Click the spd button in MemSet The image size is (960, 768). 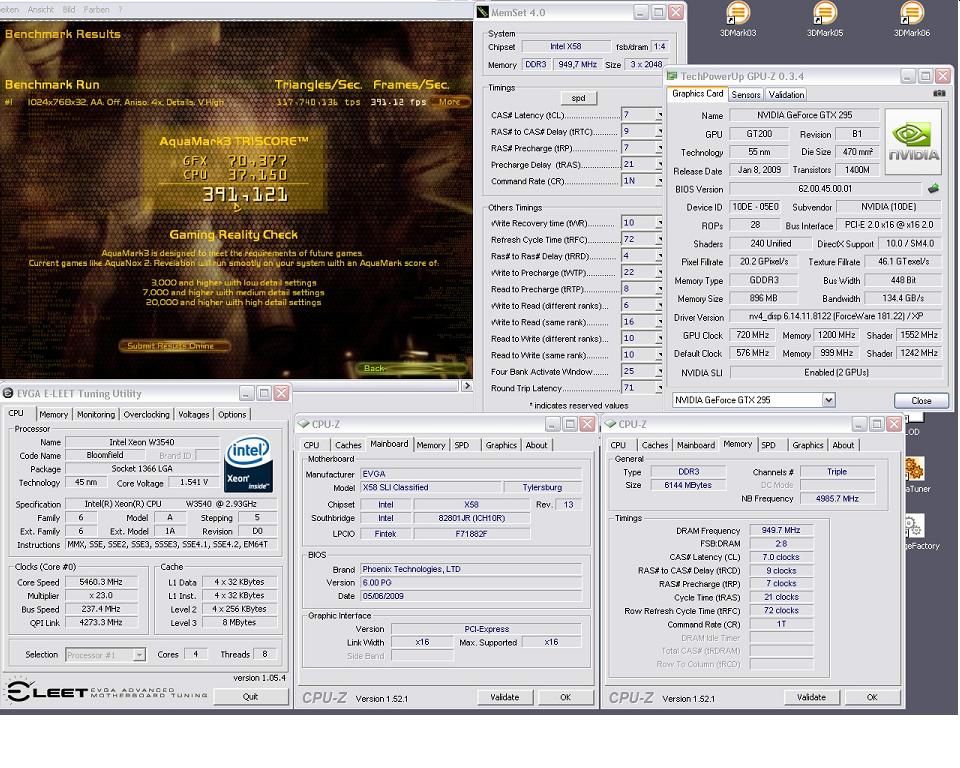tap(579, 98)
